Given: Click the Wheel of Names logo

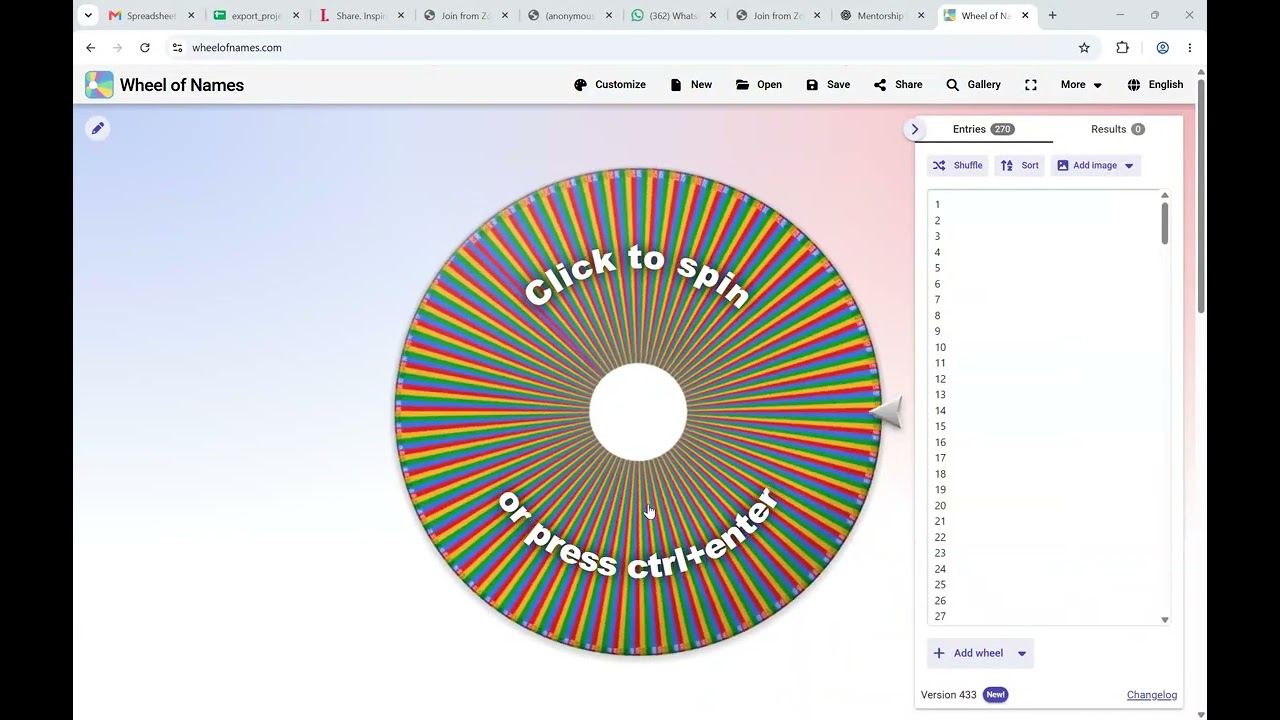Looking at the screenshot, I should click(165, 85).
